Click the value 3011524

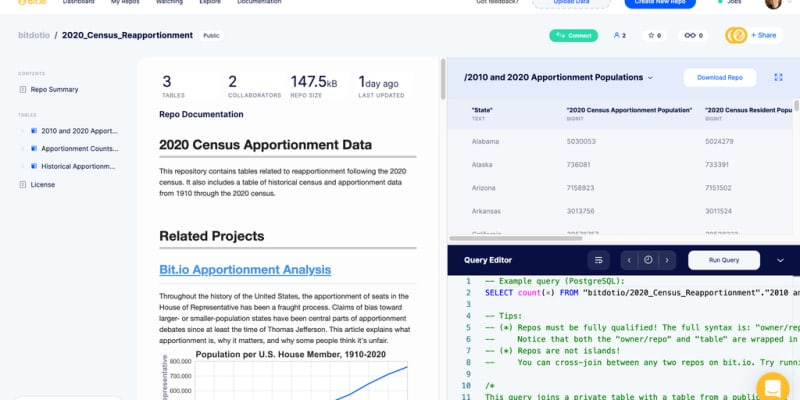tap(718, 211)
